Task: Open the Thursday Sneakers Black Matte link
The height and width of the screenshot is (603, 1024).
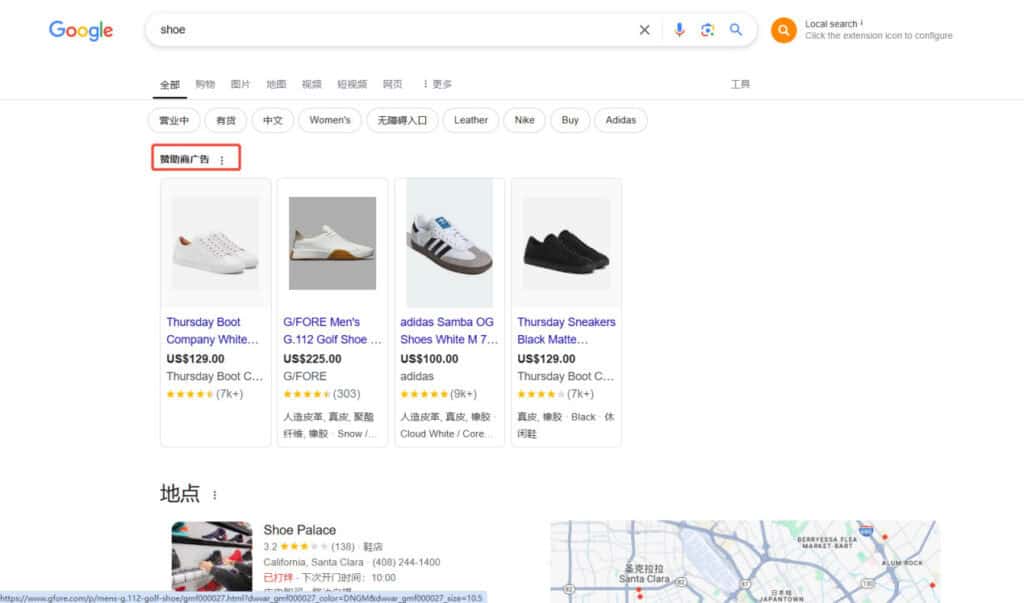Action: coord(566,331)
